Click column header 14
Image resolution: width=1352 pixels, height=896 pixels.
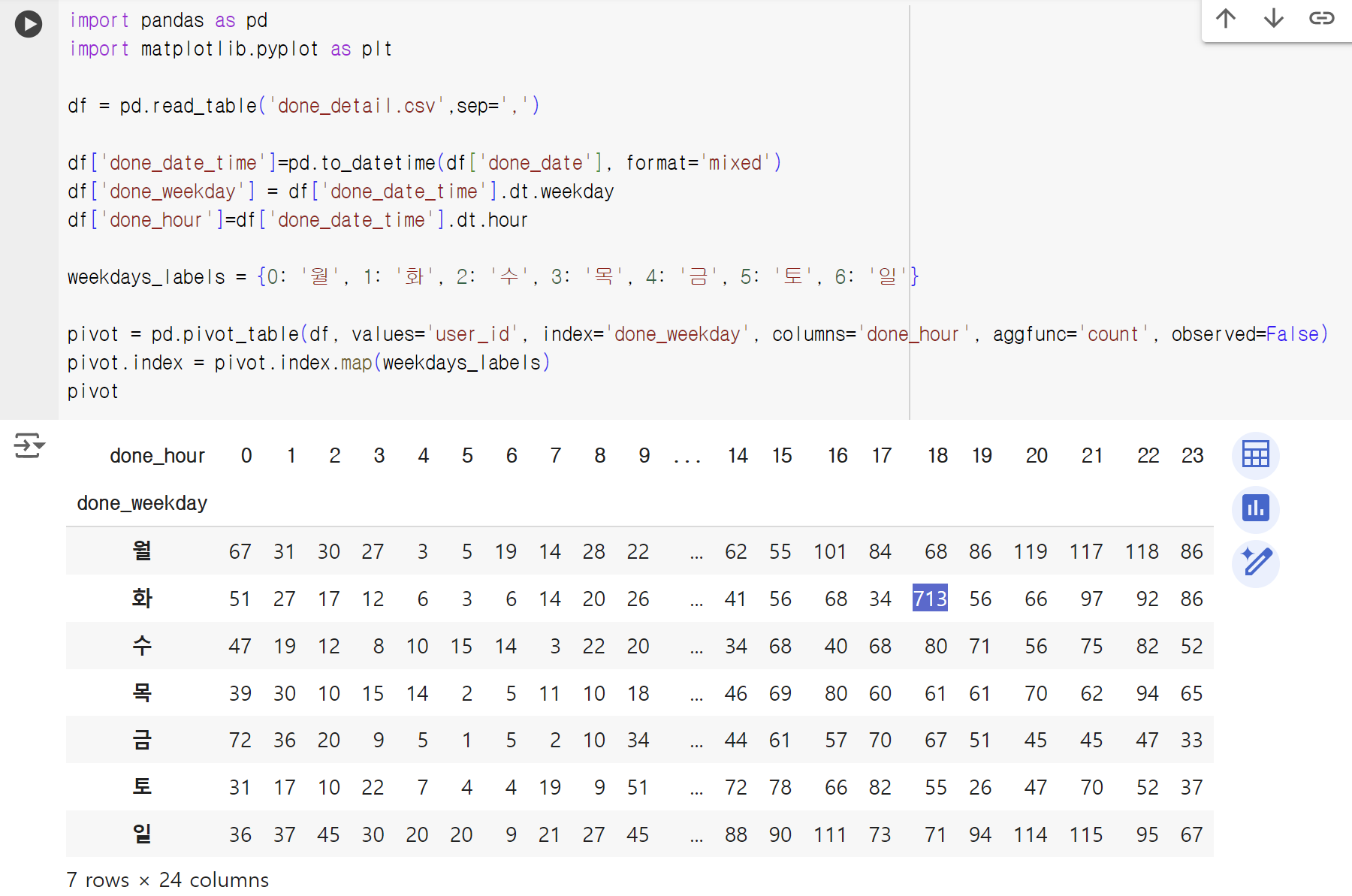[x=738, y=456]
